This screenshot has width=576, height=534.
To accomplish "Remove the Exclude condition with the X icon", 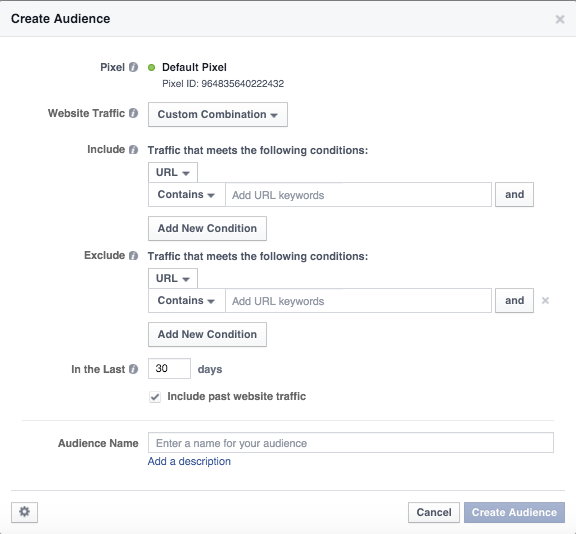I will pyautogui.click(x=545, y=300).
